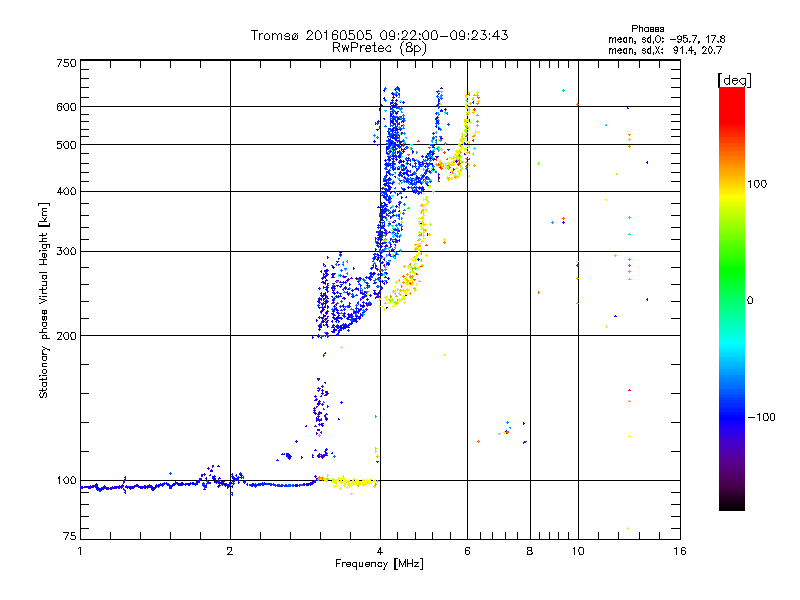The width and height of the screenshot is (800, 600).
Task: Click the 'mean, sd,O: -95.7, 17.8' statistics line
Action: point(666,39)
